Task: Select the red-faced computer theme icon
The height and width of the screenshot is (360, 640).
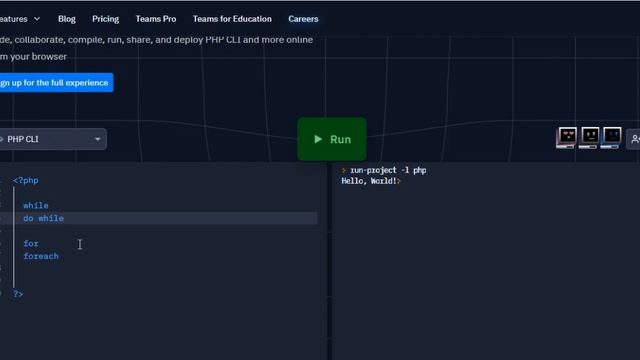Action: pyautogui.click(x=567, y=137)
